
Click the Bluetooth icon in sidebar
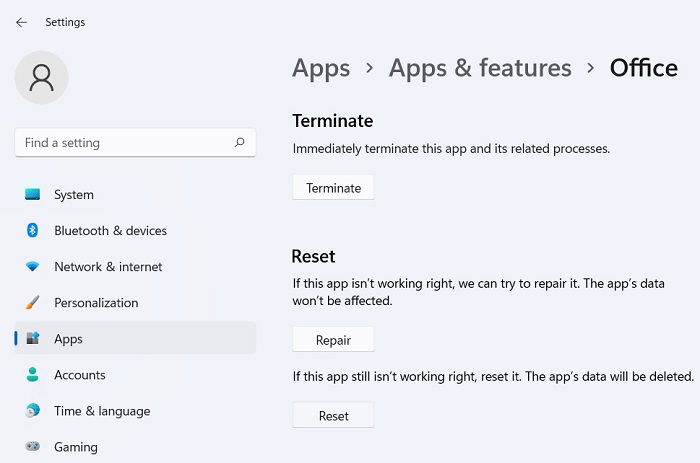click(x=33, y=231)
